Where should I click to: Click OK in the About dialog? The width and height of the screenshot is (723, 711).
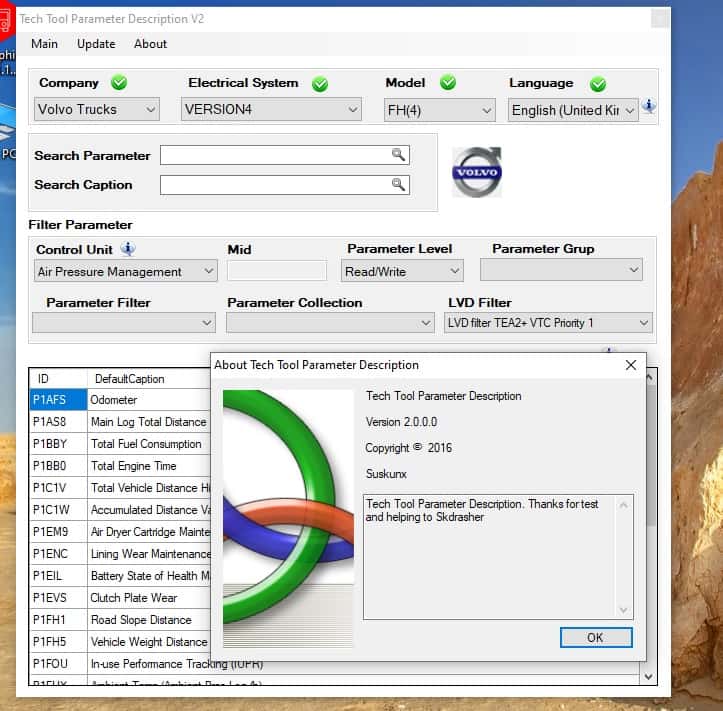pyautogui.click(x=596, y=637)
